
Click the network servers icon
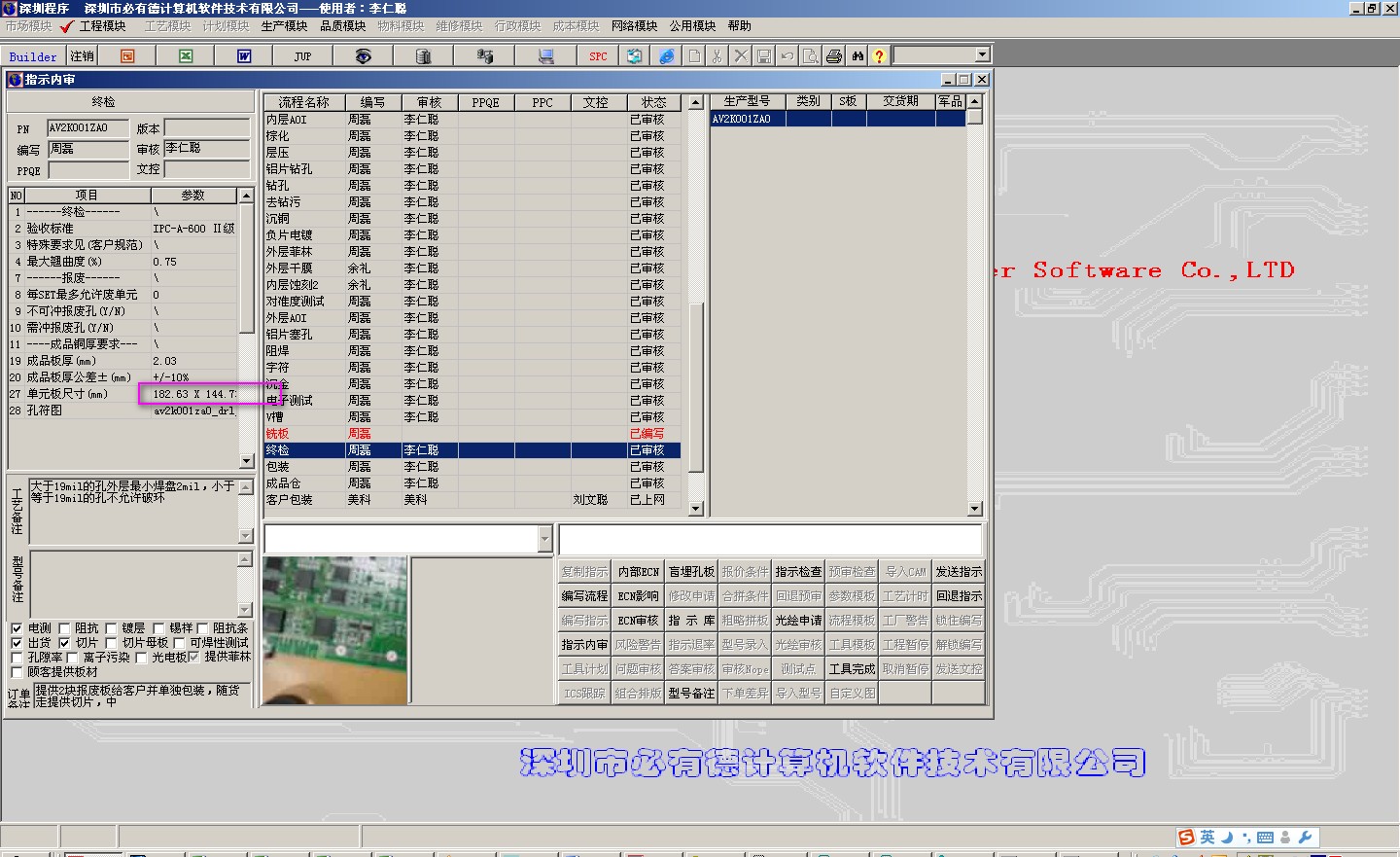click(x=484, y=56)
